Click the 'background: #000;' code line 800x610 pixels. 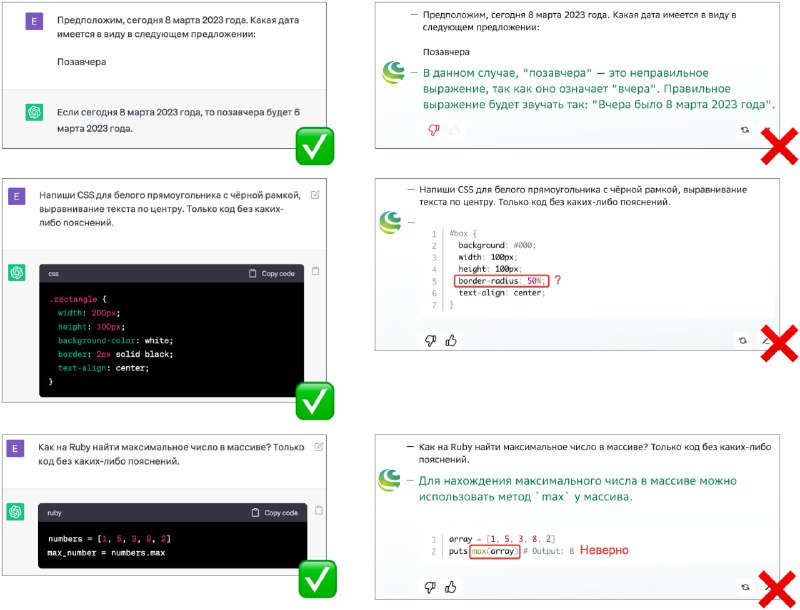click(497, 245)
